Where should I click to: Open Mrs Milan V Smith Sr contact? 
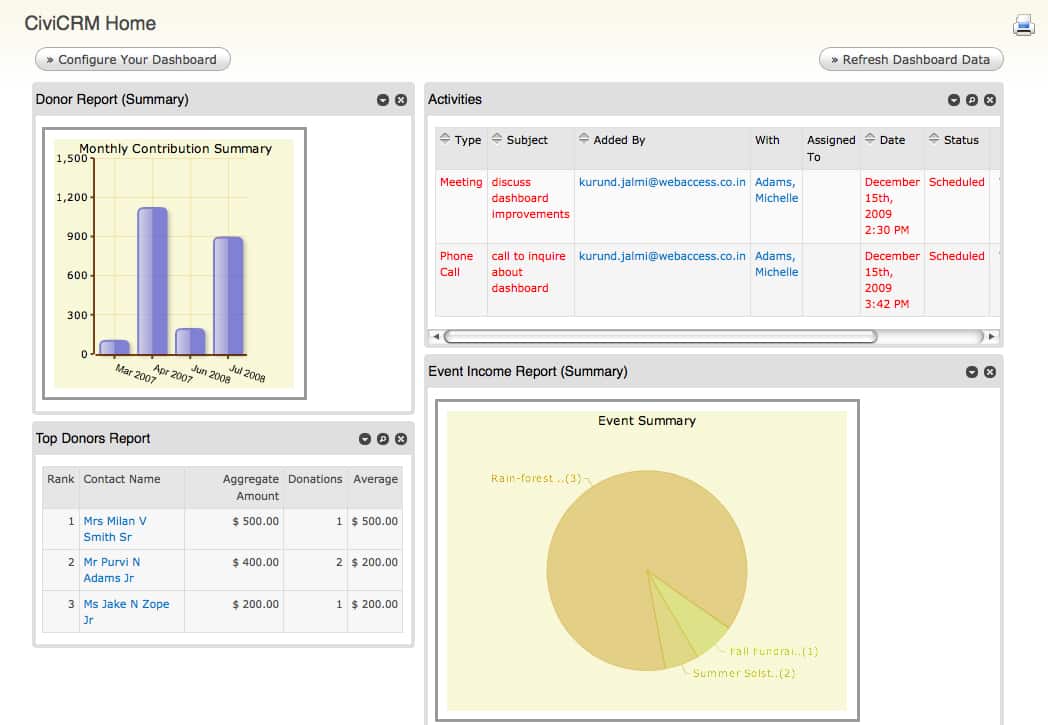pos(115,529)
